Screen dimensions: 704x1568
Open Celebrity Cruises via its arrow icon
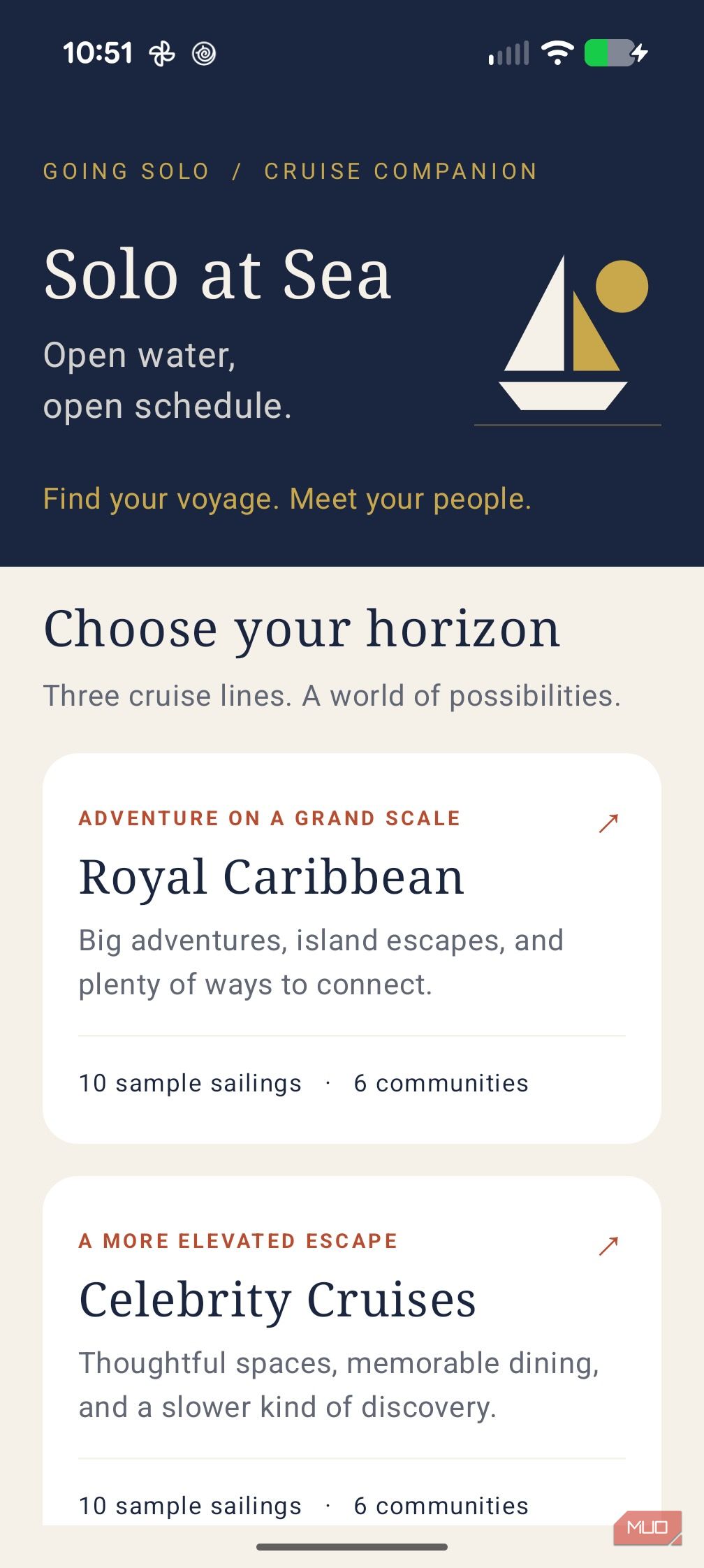[x=608, y=1247]
